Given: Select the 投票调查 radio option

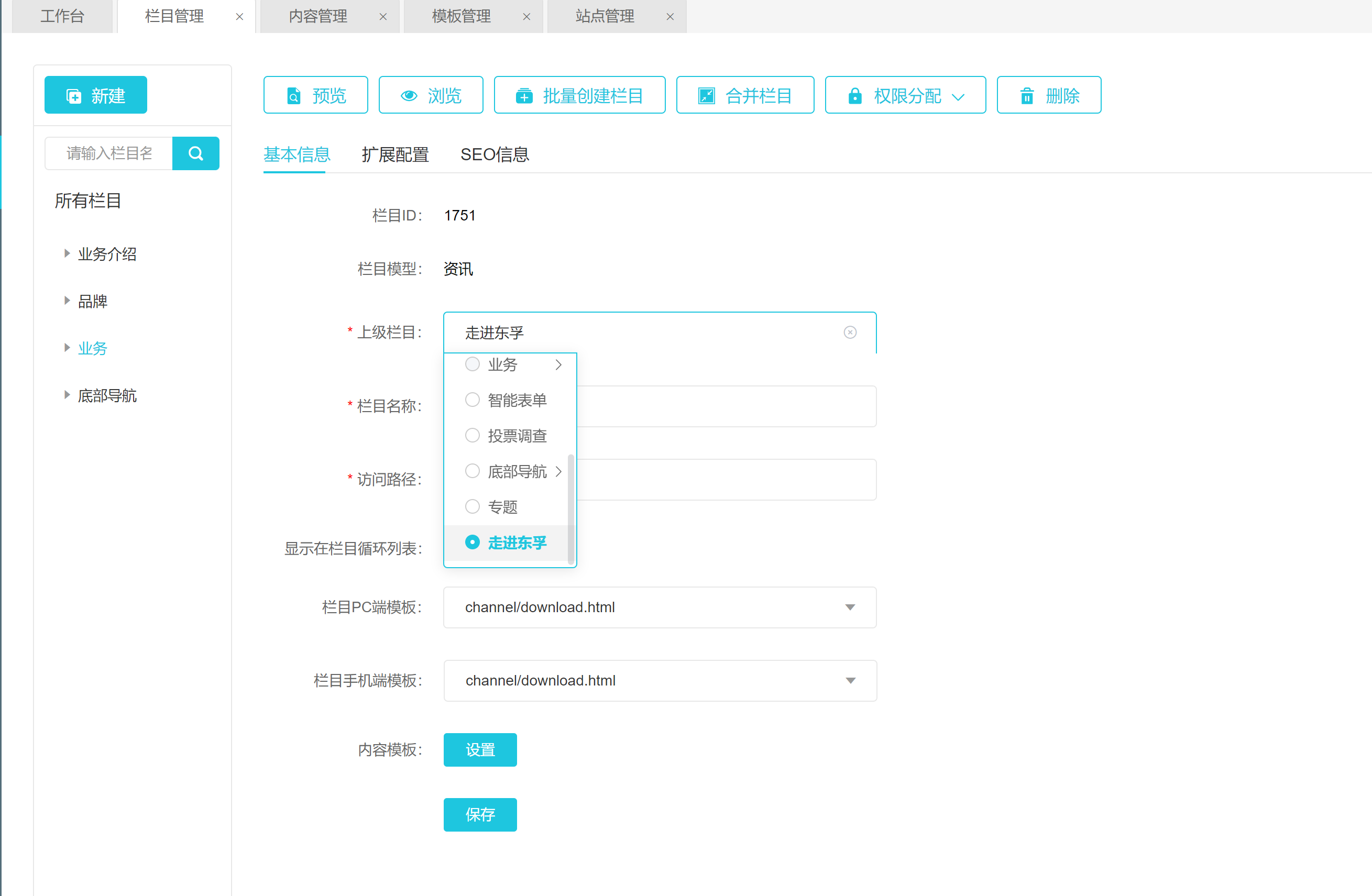Looking at the screenshot, I should coord(472,436).
